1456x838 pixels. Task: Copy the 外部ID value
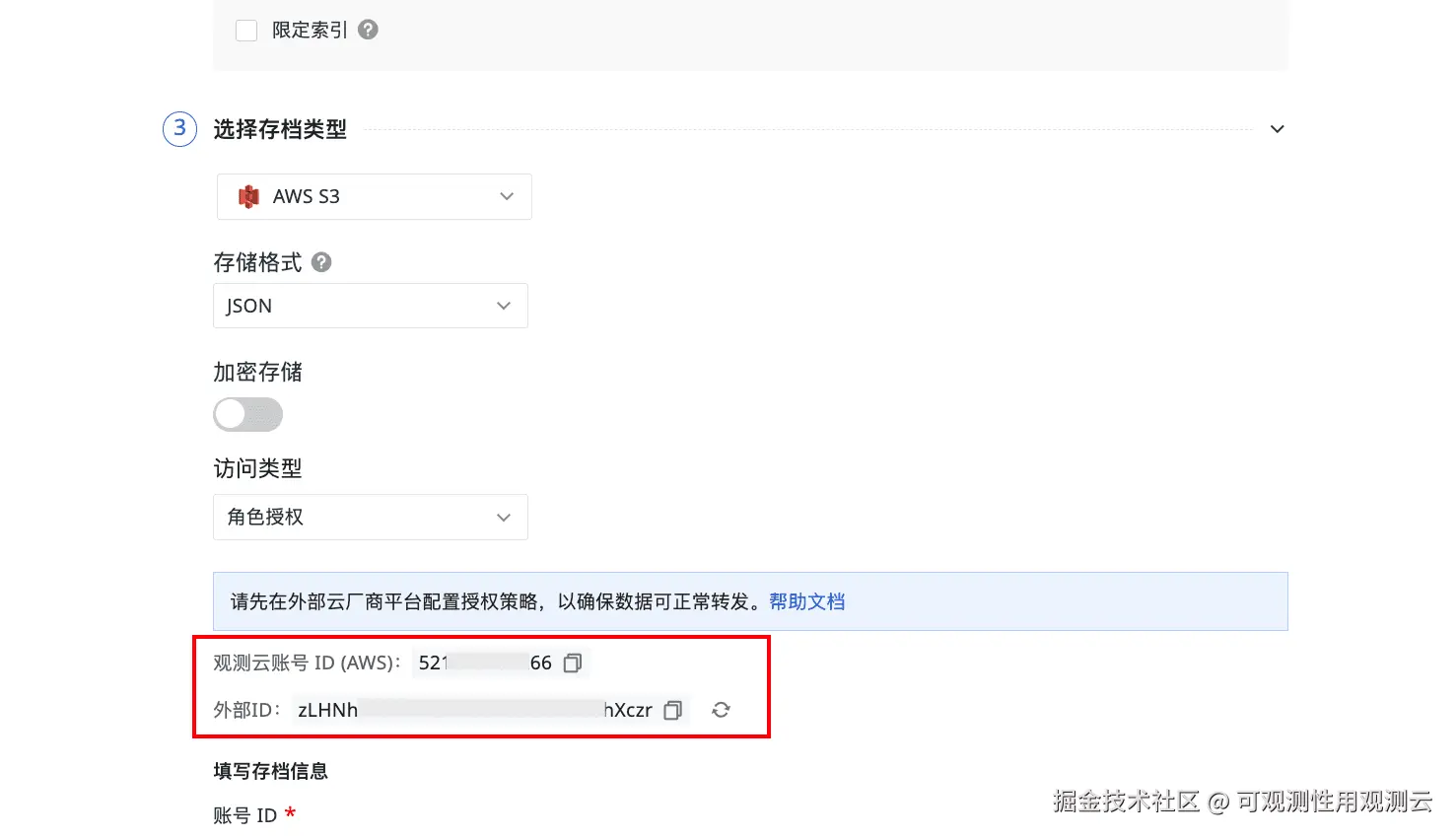[673, 710]
